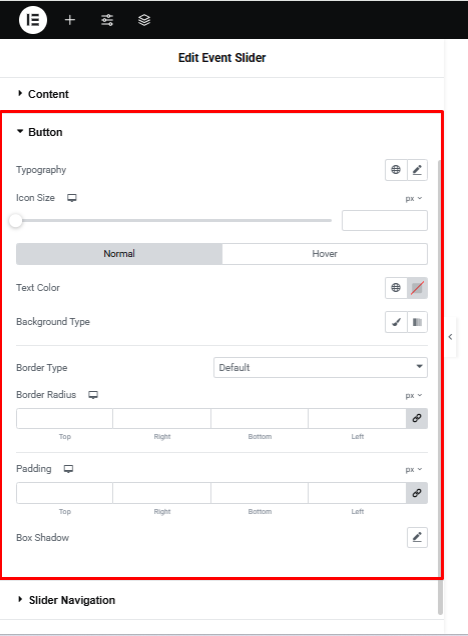The width and height of the screenshot is (468, 636).
Task: Select global color globe icon for Text Color
Action: pos(396,288)
